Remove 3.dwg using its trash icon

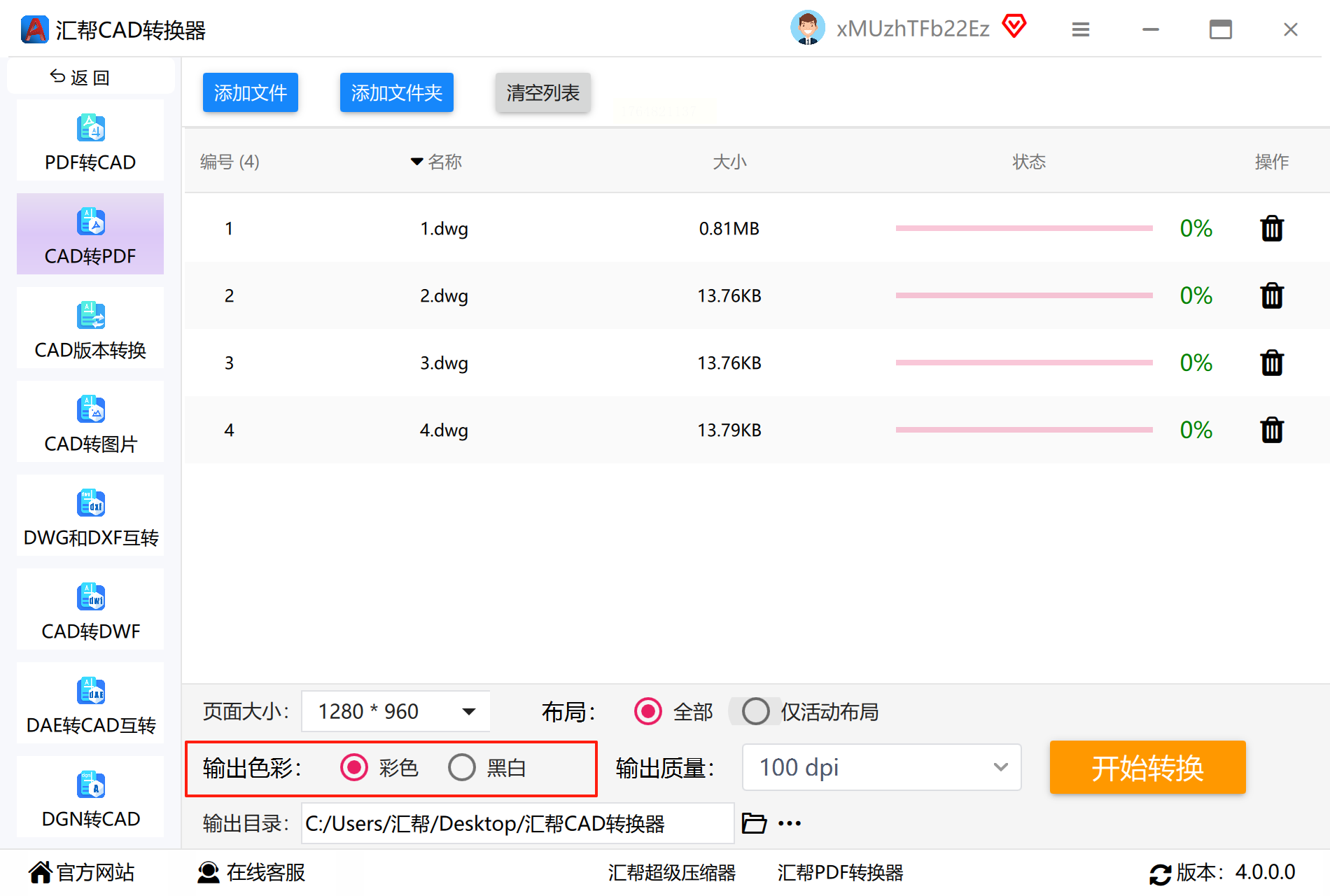[x=1271, y=363]
